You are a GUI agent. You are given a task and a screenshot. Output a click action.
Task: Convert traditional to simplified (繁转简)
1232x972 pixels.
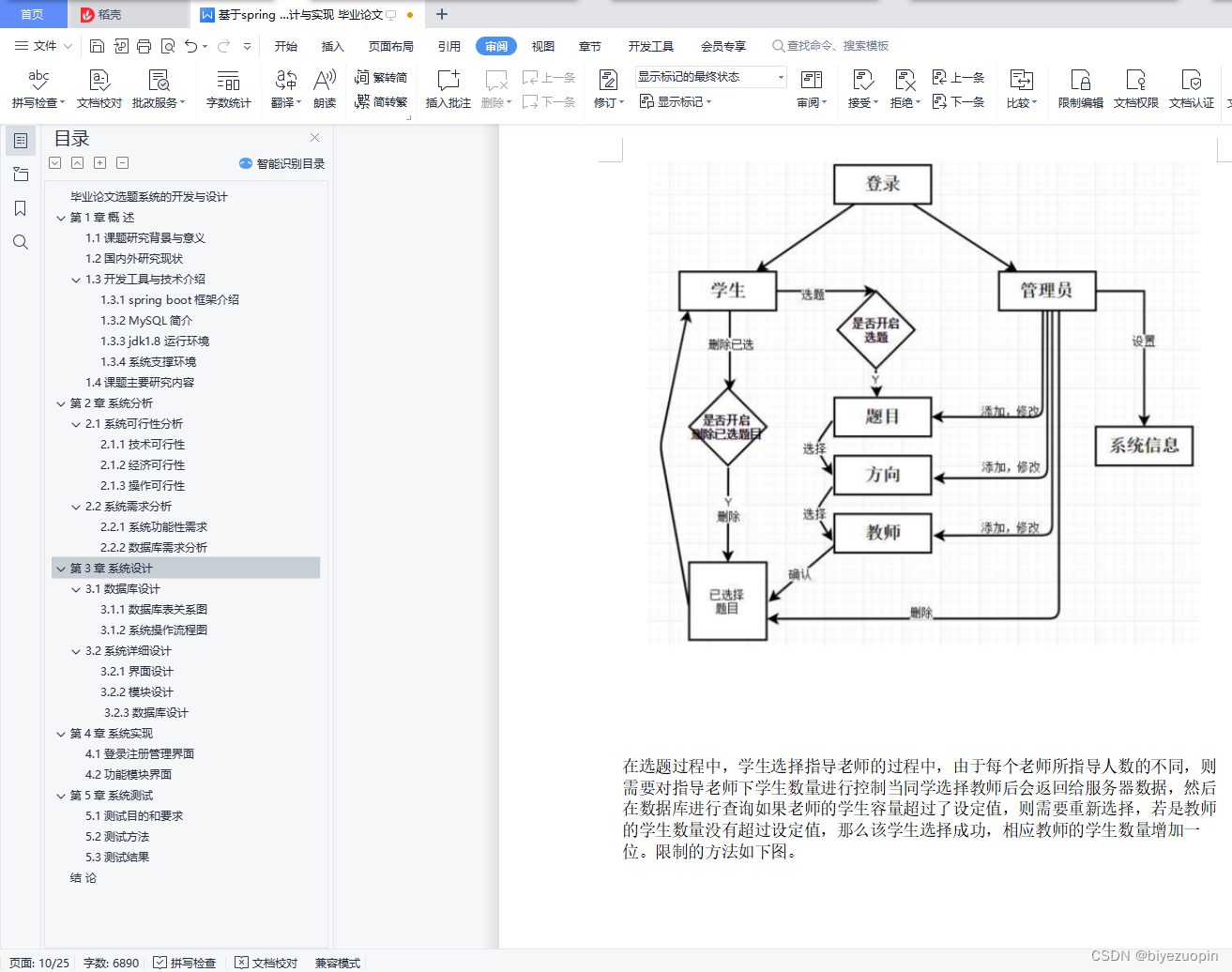pyautogui.click(x=381, y=78)
